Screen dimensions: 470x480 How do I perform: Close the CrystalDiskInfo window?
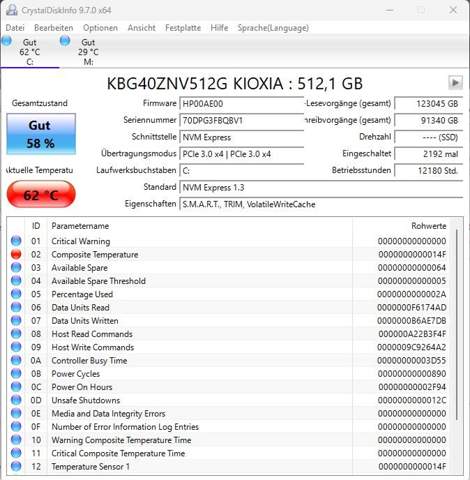(x=453, y=10)
